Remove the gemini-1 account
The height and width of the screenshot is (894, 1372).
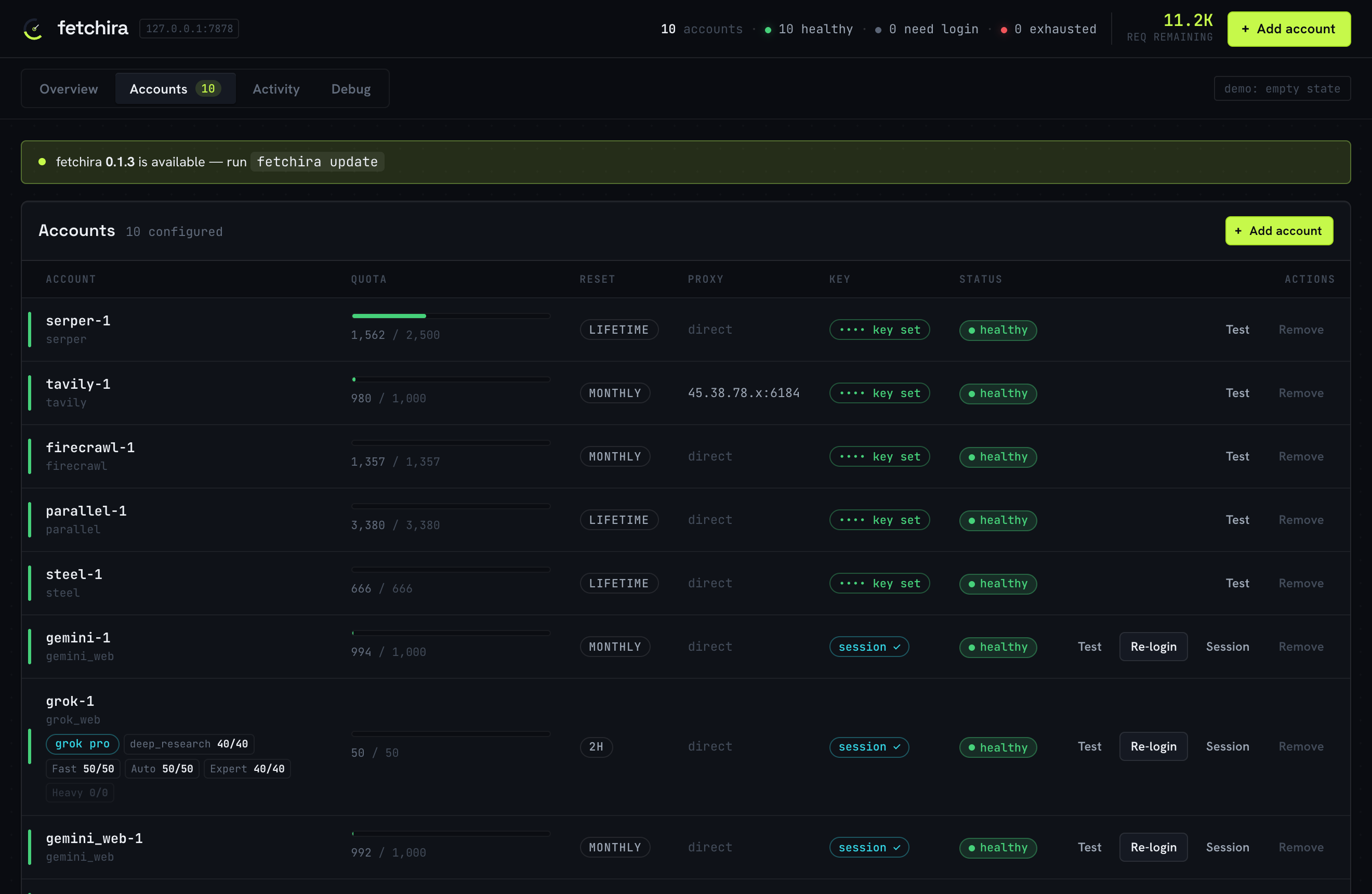(1300, 647)
